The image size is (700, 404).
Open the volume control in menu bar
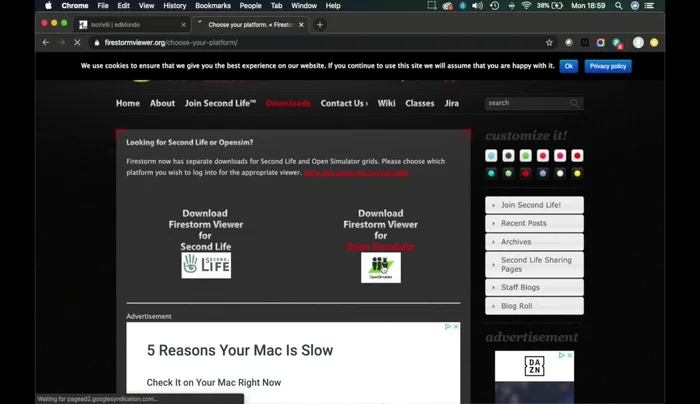click(477, 6)
